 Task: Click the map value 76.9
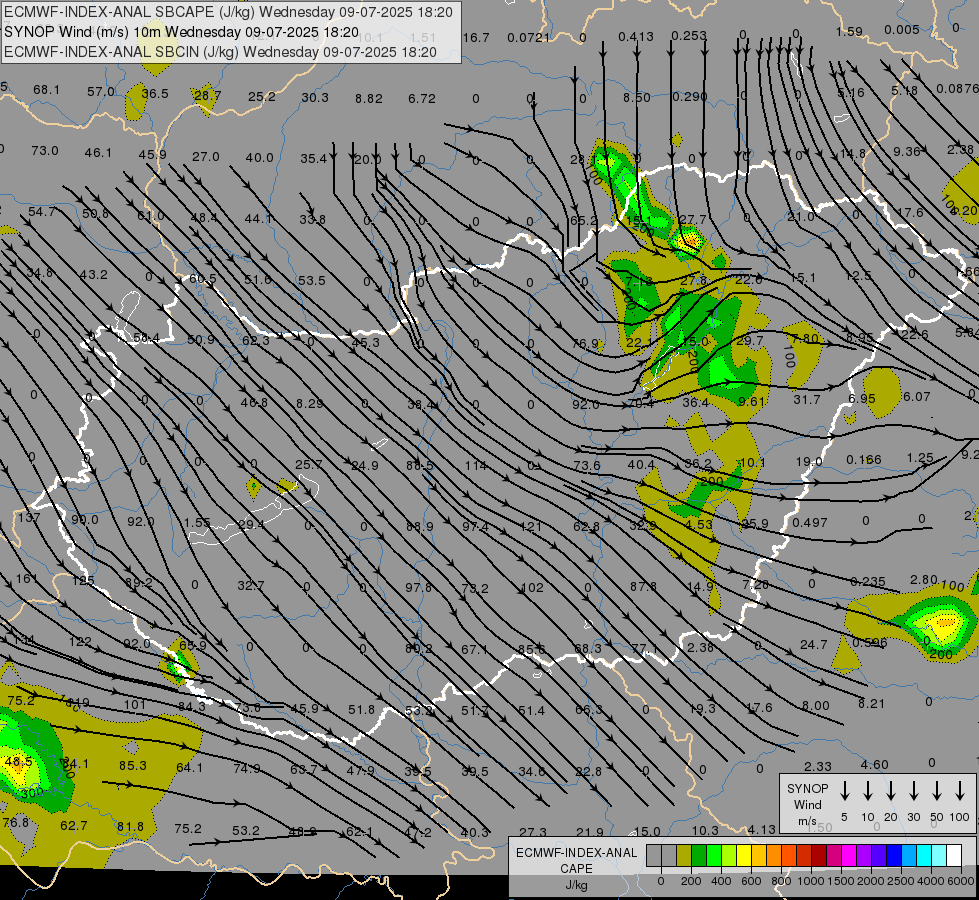586,344
